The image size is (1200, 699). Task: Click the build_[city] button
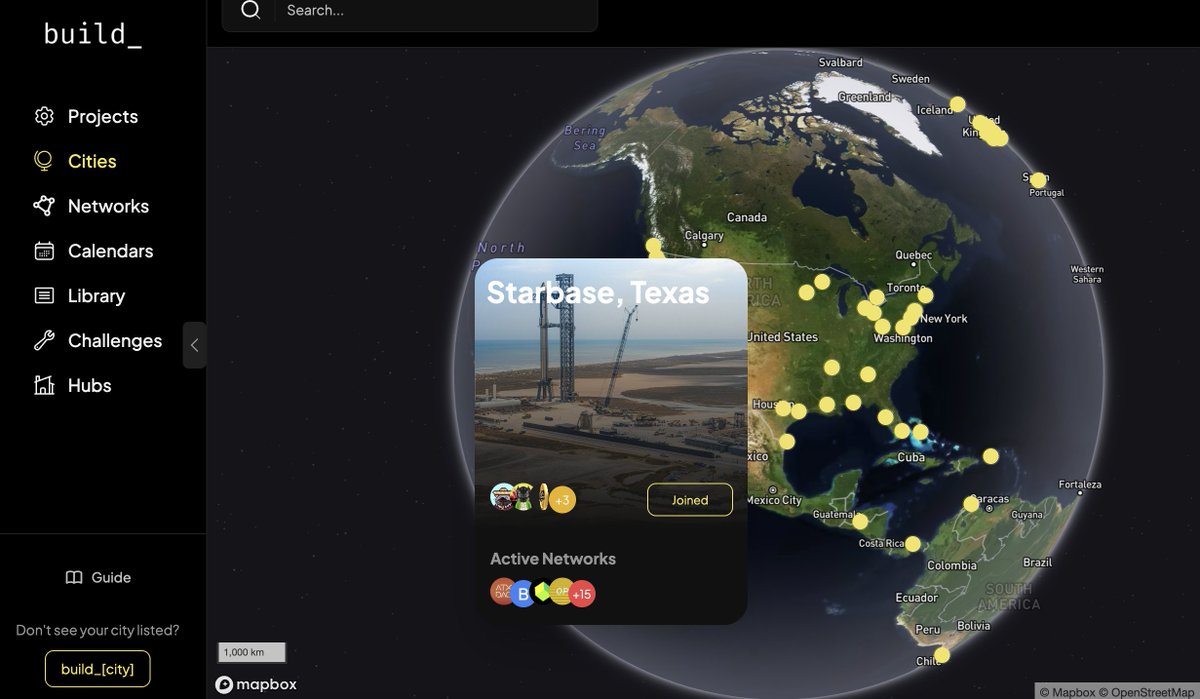pos(97,669)
